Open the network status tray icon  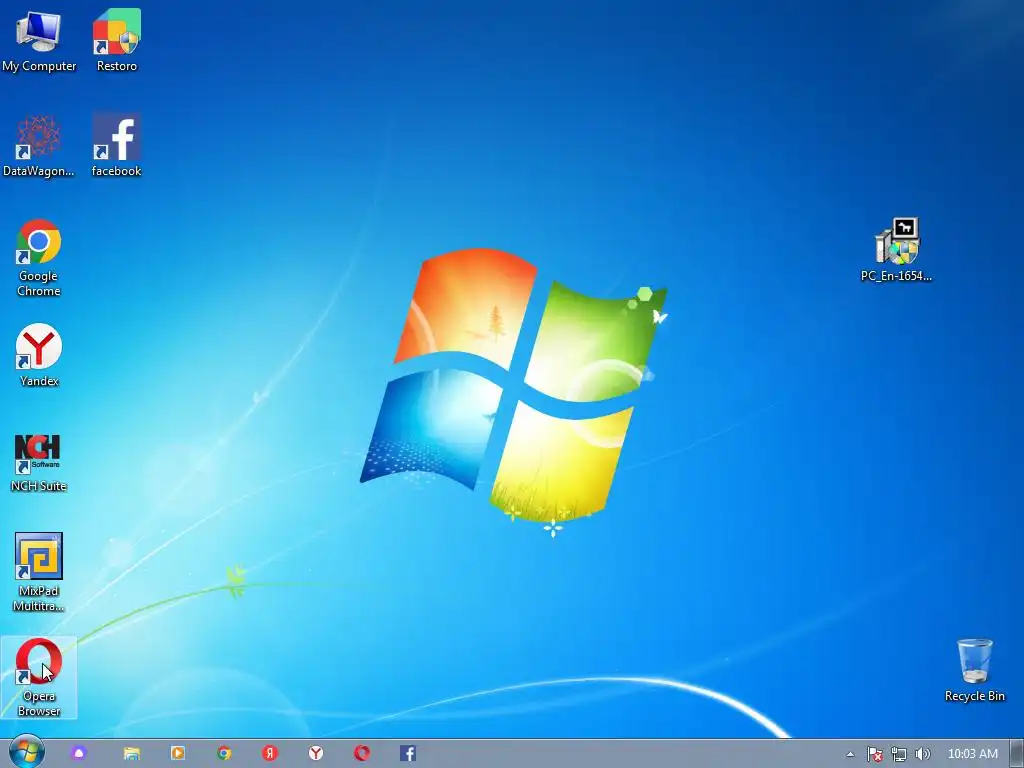[899, 754]
